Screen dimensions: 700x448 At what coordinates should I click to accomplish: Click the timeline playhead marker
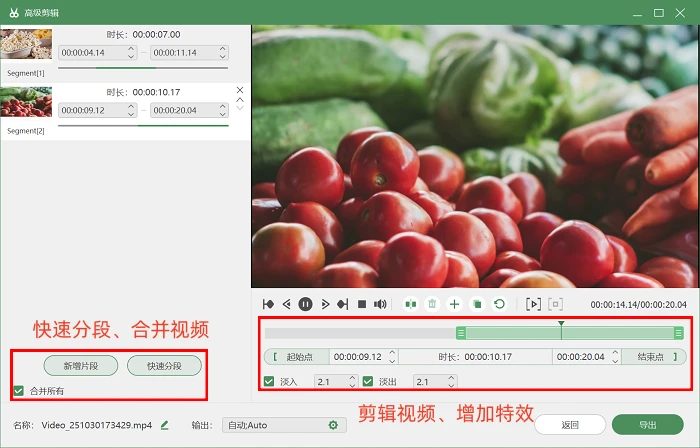(x=561, y=324)
